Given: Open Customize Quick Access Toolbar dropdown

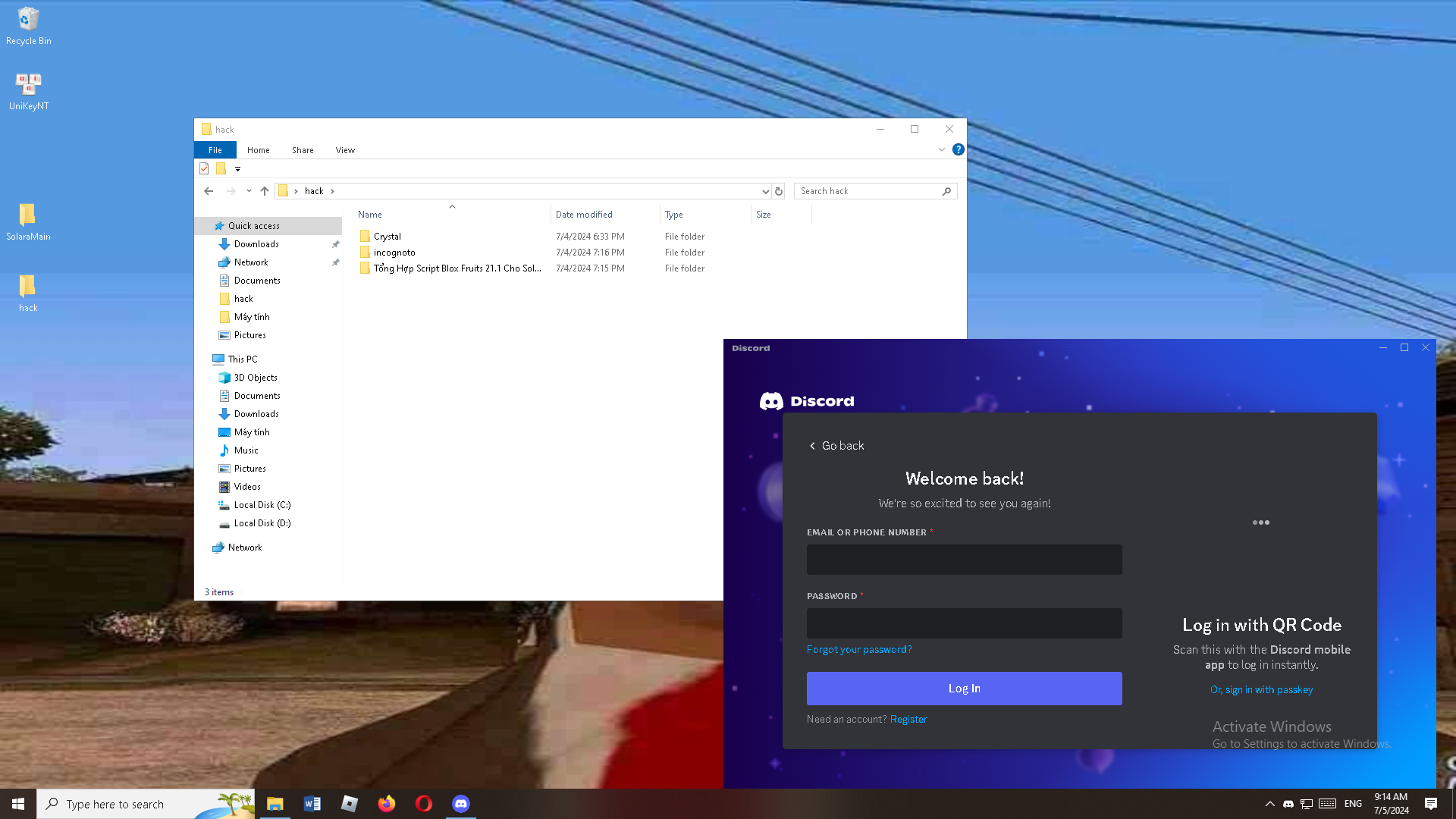Looking at the screenshot, I should pos(237,168).
